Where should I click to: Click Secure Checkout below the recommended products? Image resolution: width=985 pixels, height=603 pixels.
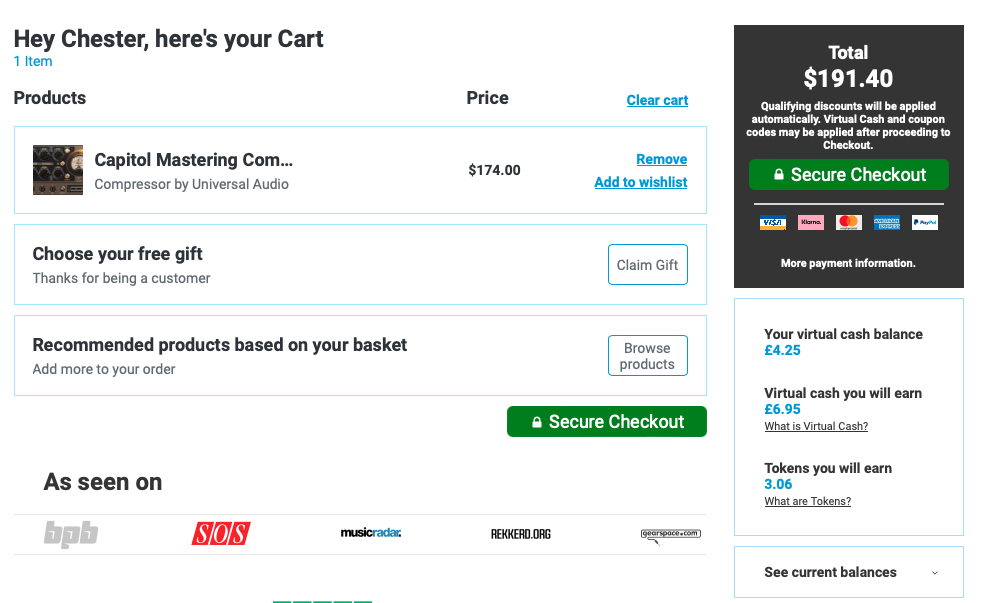pos(607,421)
